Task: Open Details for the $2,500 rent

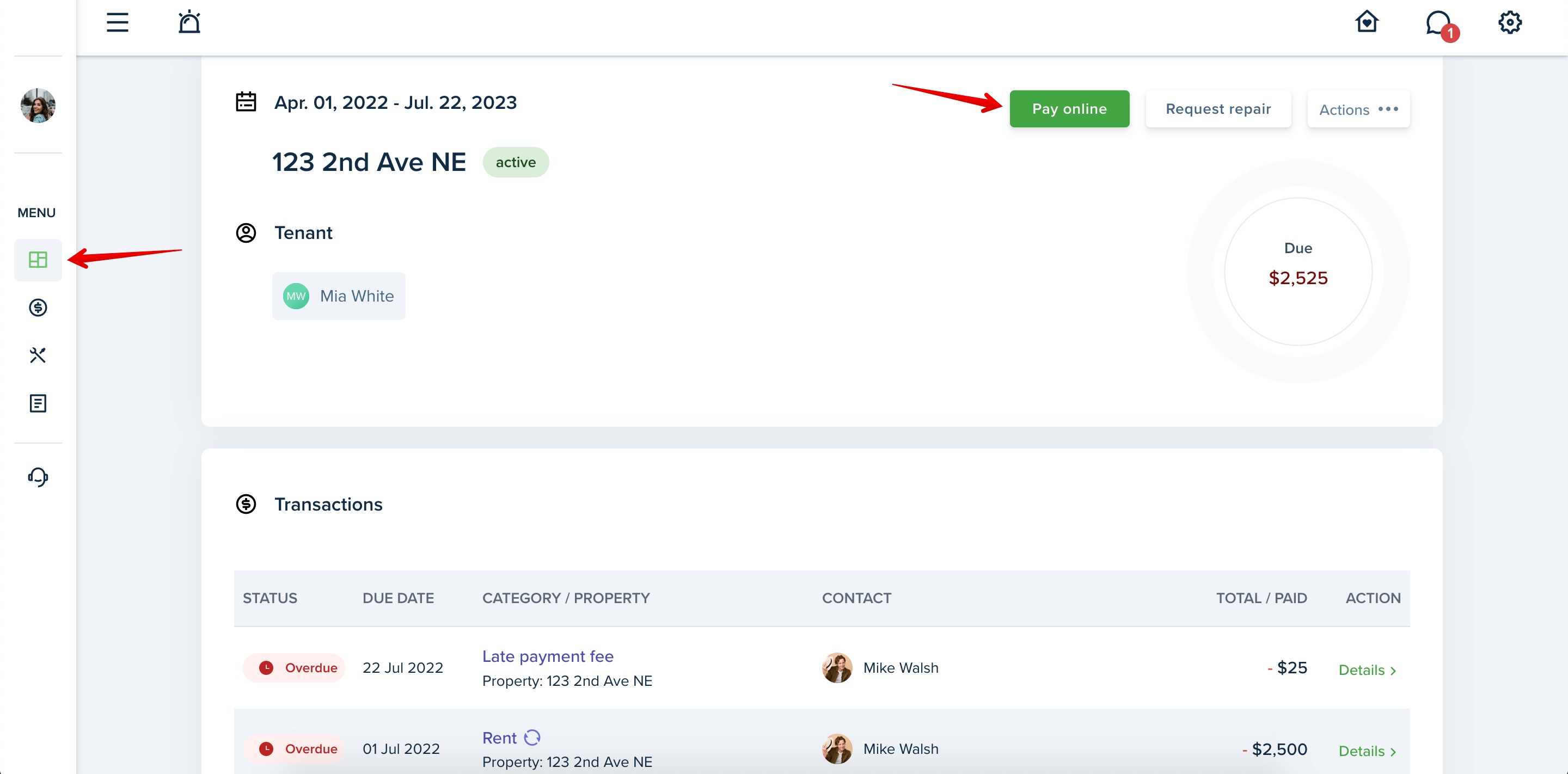Action: tap(1367, 751)
